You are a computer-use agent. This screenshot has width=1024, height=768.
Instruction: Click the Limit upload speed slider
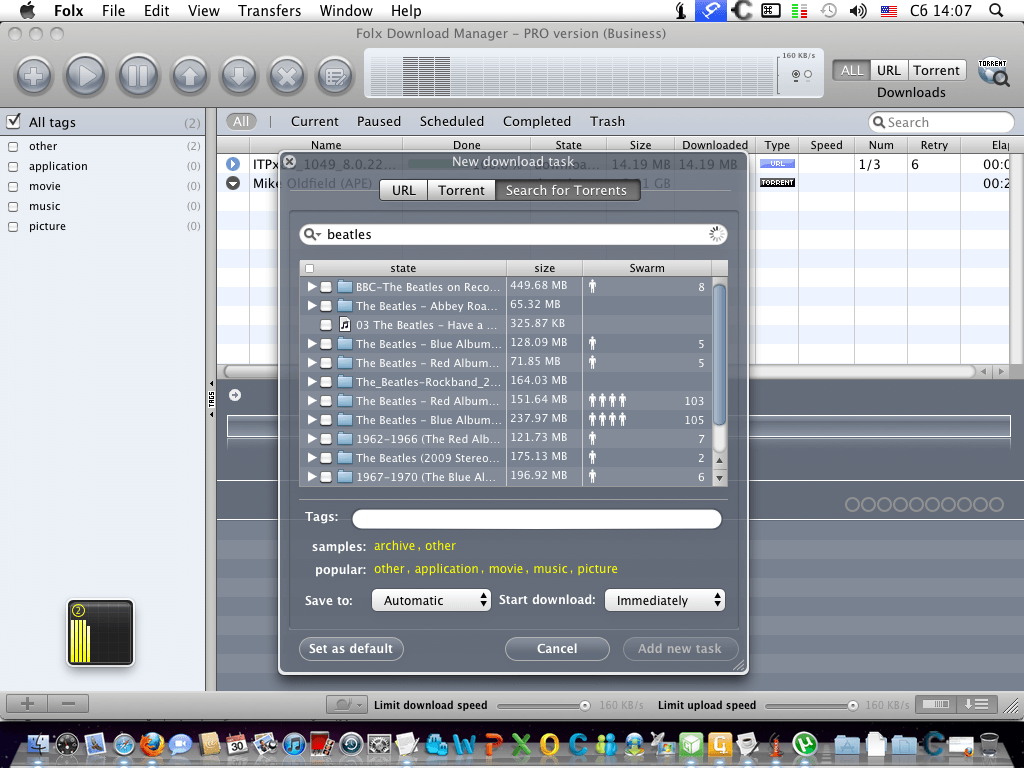tap(811, 705)
